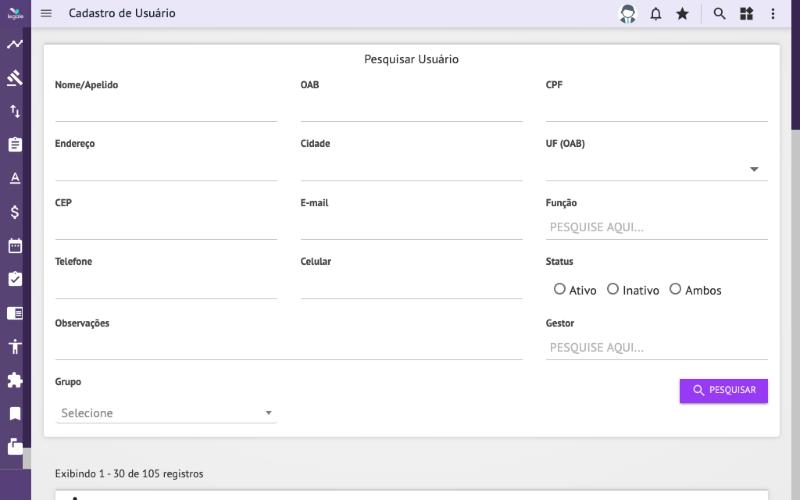Click the Função search field

click(x=656, y=227)
